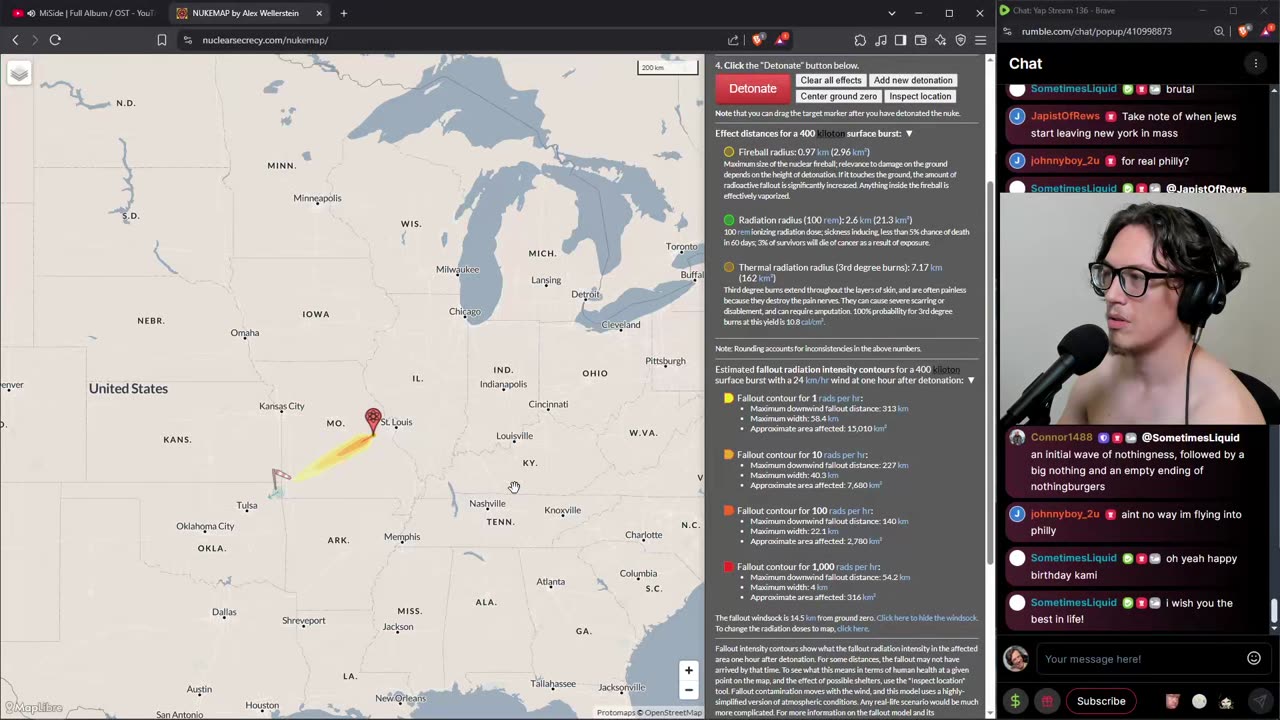Screen dimensions: 1280x720
Task: Click Protomaps attribution link
Action: [616, 713]
